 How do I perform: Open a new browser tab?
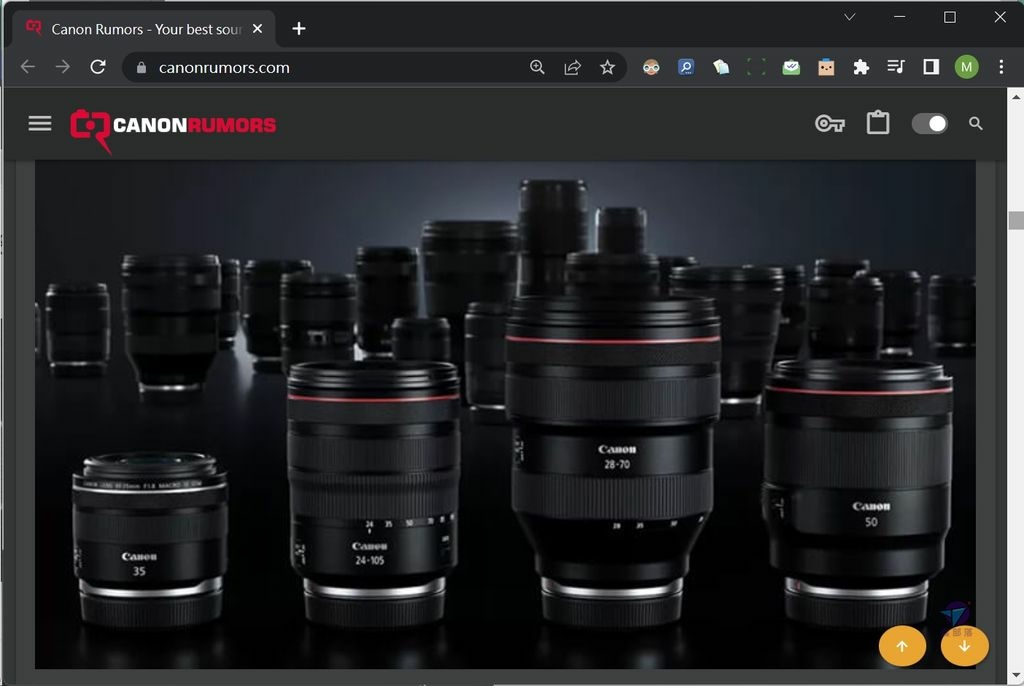point(298,29)
